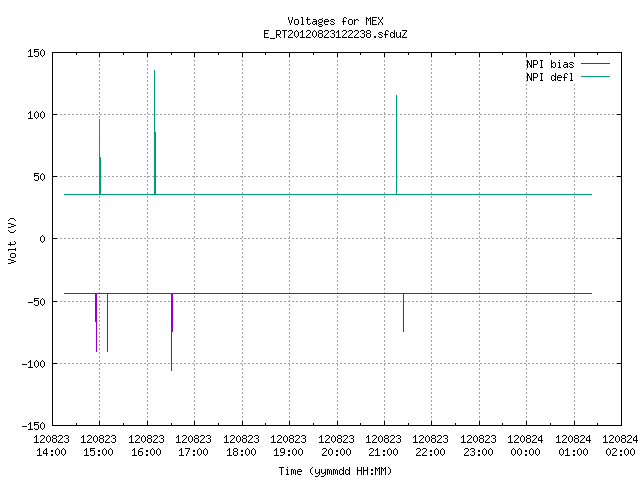Click the 'NPI defl' legend label
This screenshot has width=640, height=480.
[550, 77]
